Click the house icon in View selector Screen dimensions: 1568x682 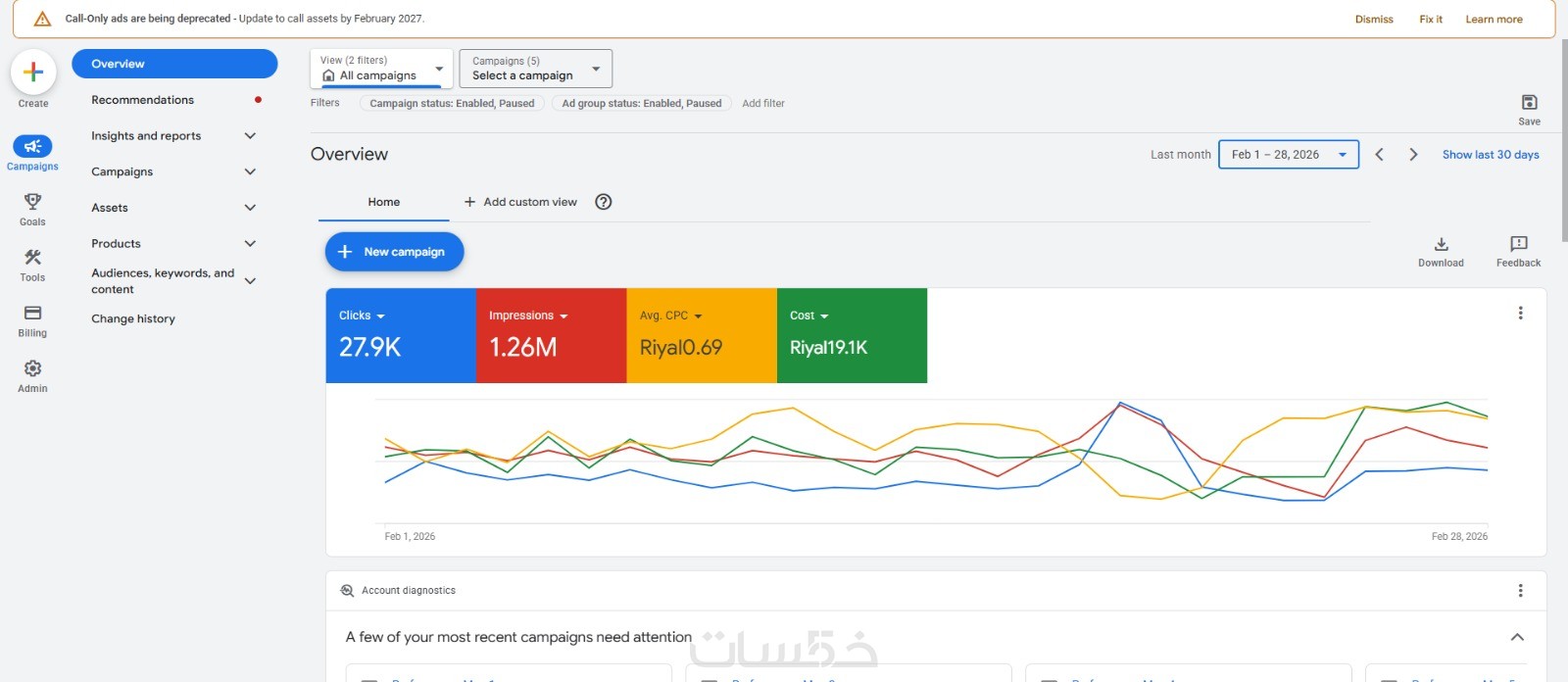coord(328,75)
